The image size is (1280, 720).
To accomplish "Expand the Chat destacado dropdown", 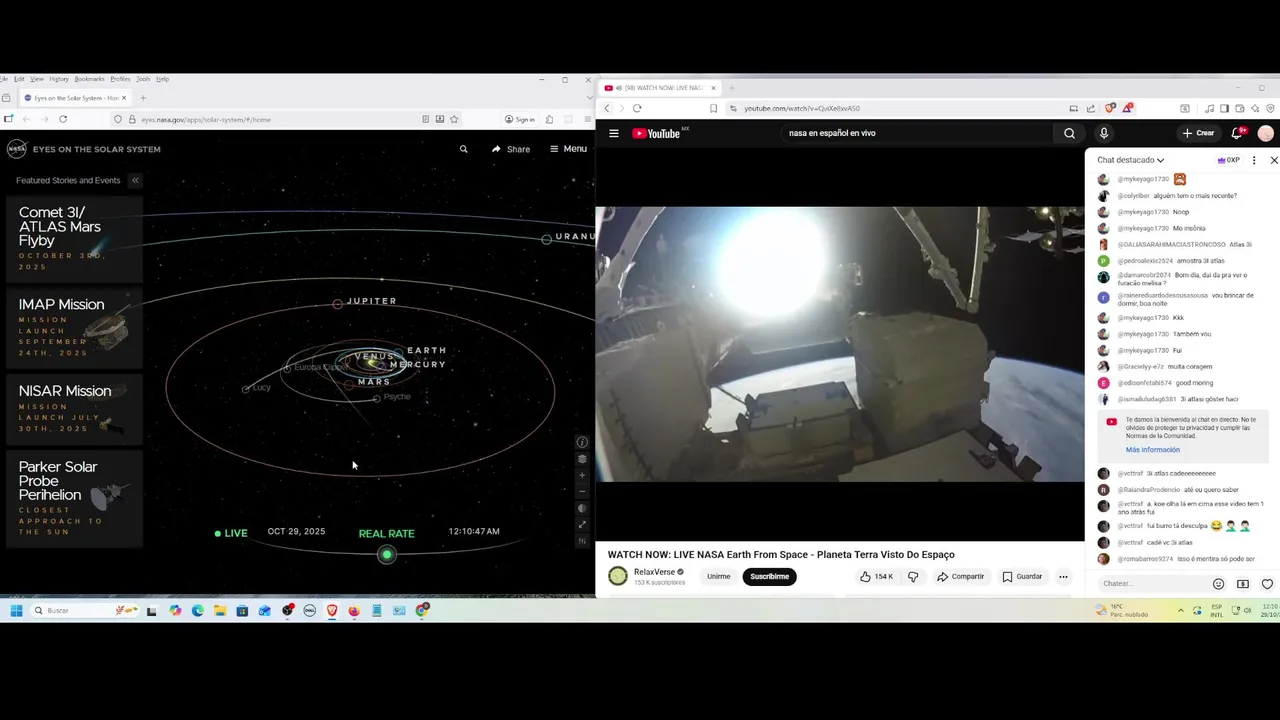I will point(1130,160).
